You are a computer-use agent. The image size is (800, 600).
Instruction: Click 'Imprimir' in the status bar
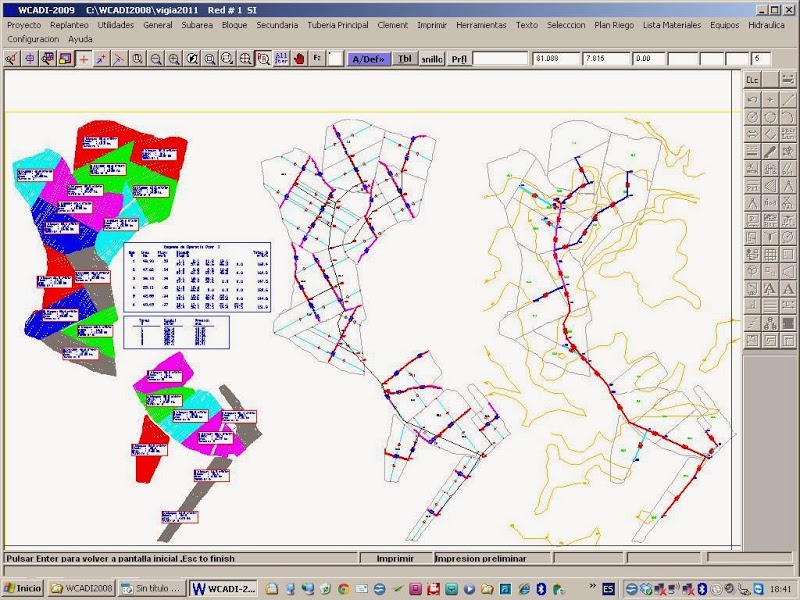click(x=395, y=559)
